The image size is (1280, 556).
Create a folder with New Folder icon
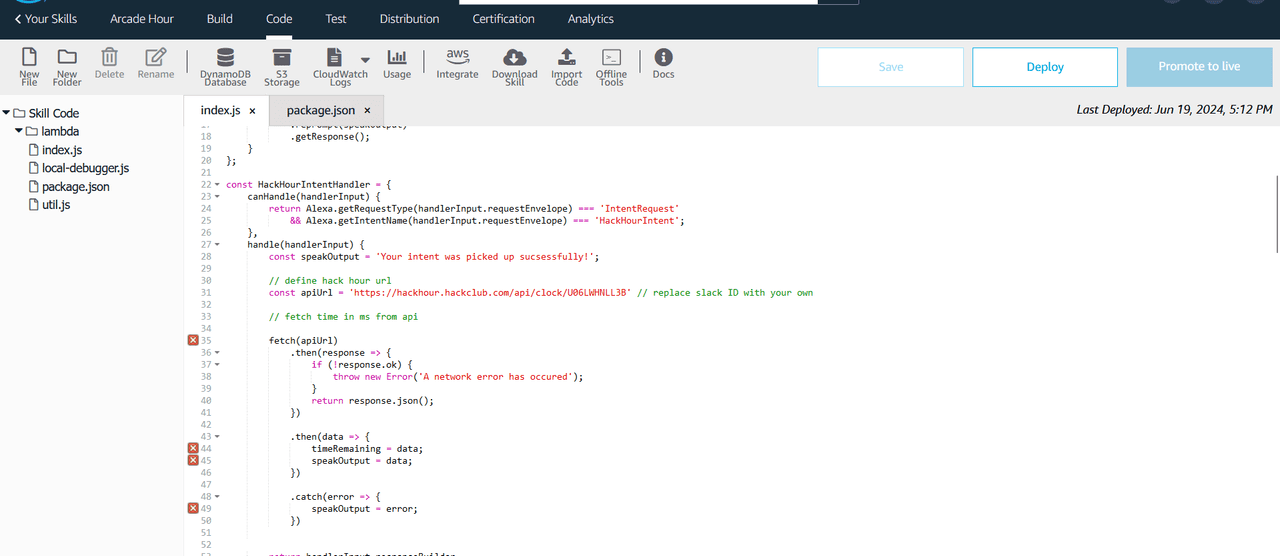point(67,58)
